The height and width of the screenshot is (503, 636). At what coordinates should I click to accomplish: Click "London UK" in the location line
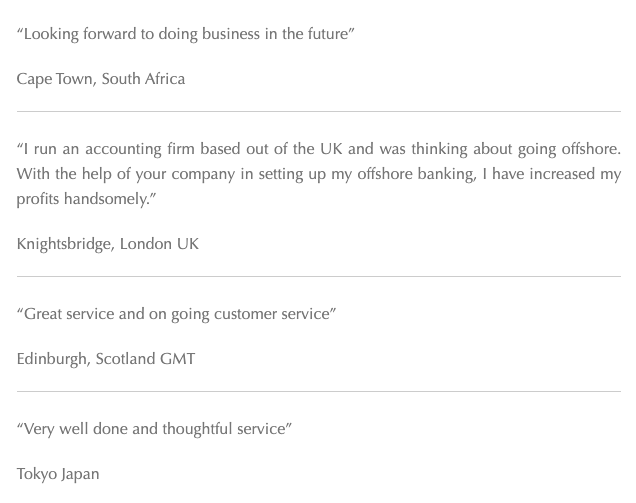coord(159,244)
